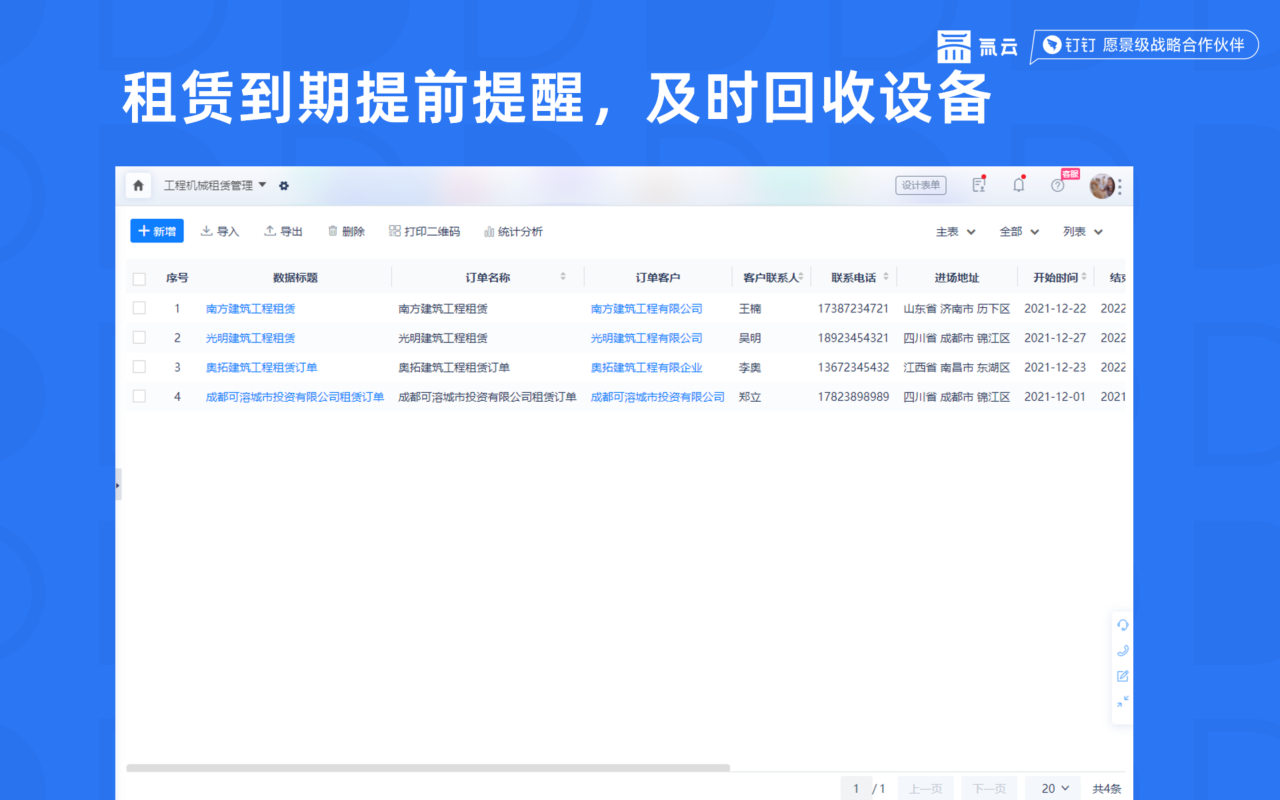Open the user avatar menu
1280x800 pixels.
(x=1102, y=186)
